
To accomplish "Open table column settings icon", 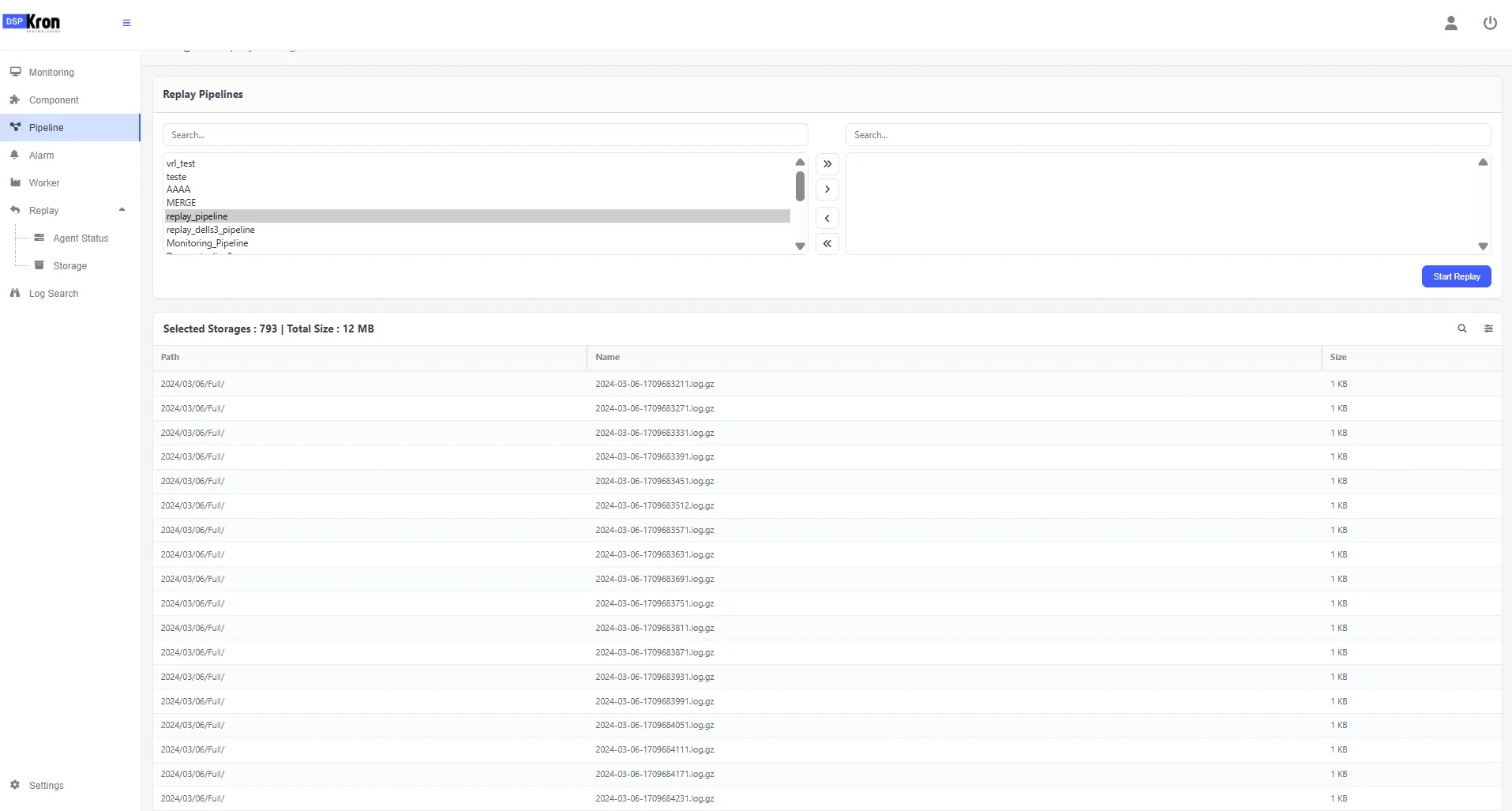I will [1488, 329].
